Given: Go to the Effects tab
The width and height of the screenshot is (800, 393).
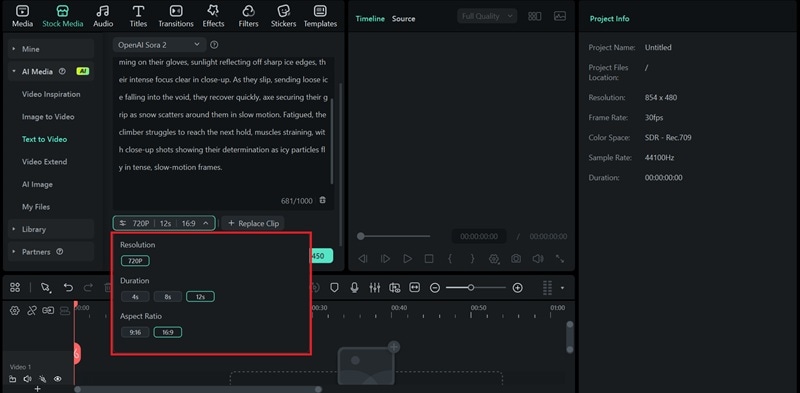Looking at the screenshot, I should 213,16.
